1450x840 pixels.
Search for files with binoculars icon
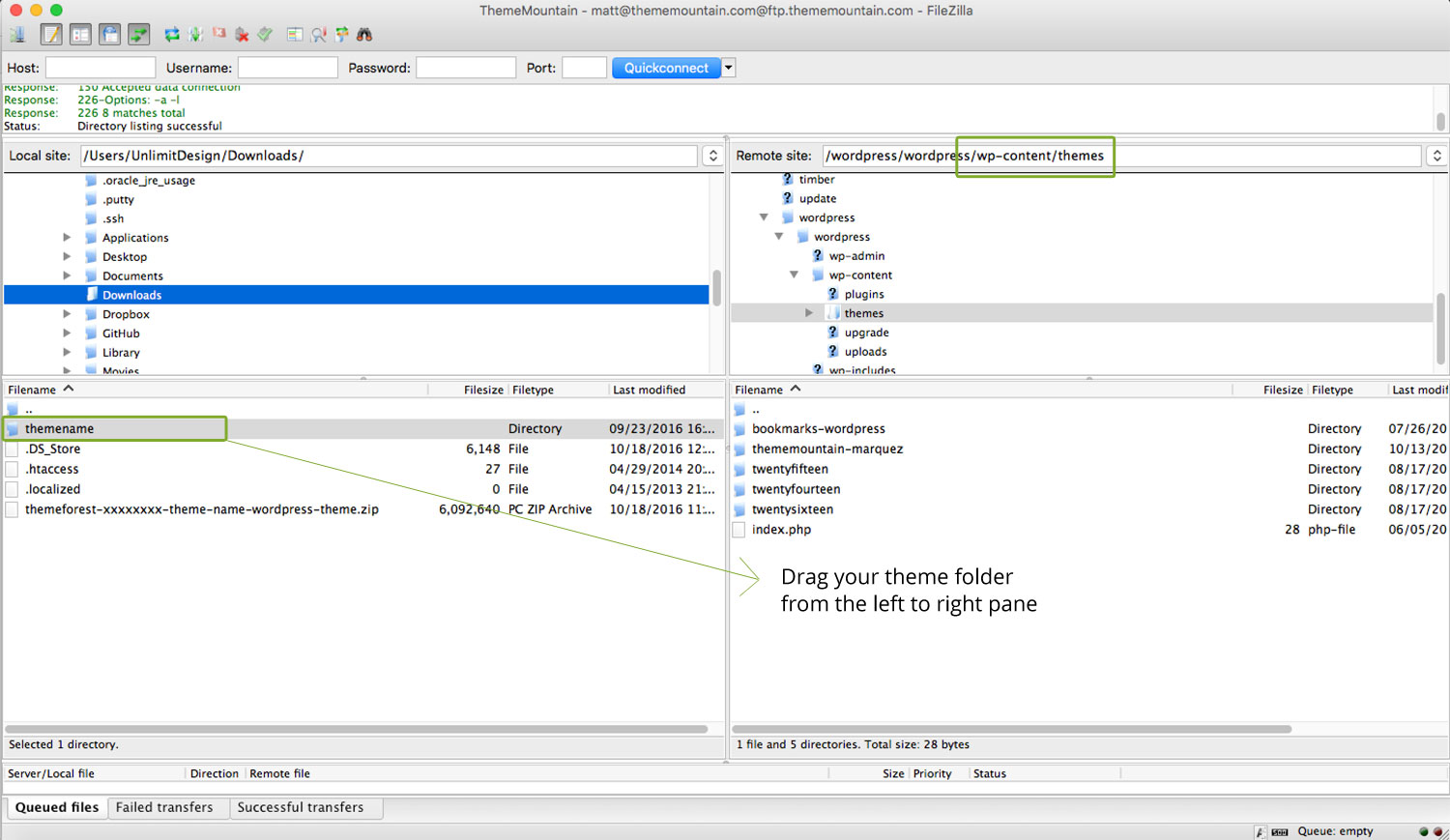tap(364, 35)
